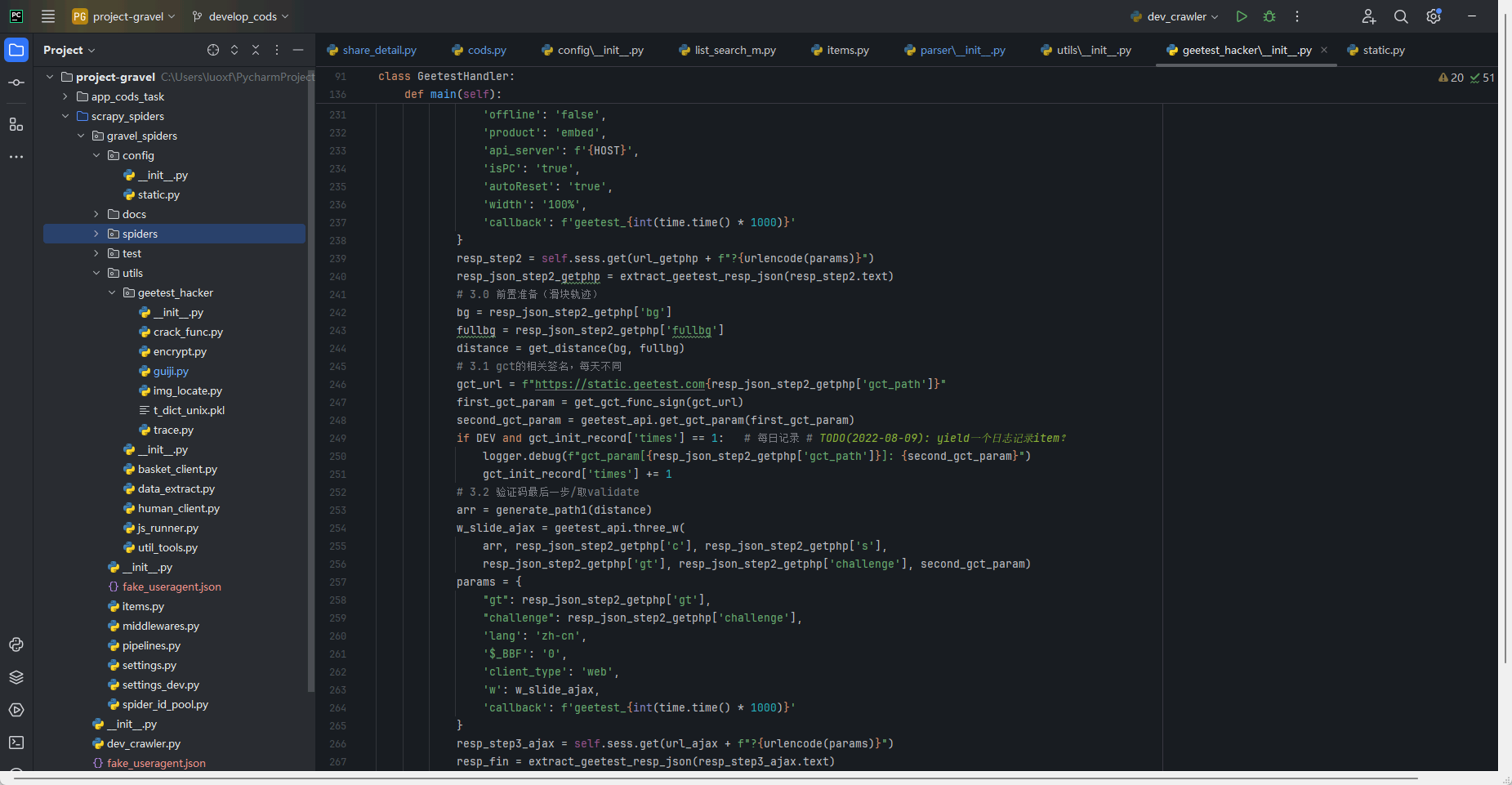Open Code With Me icon
Viewport: 1512px width, 785px height.
click(1369, 16)
